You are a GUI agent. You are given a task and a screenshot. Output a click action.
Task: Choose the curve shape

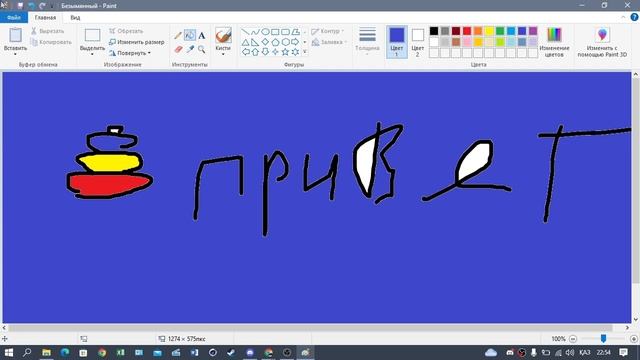[255, 32]
